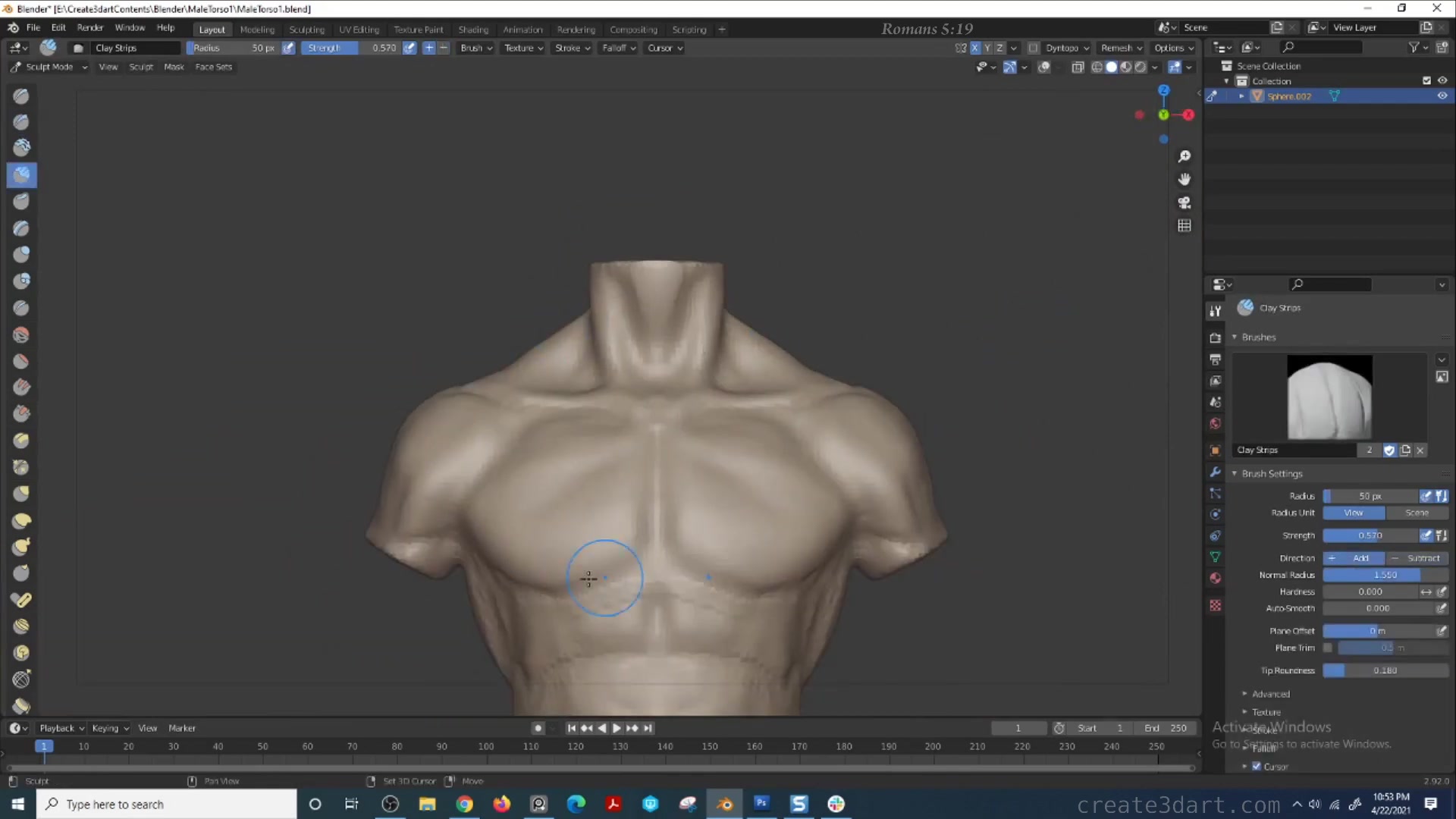Screen dimensions: 1456x819
Task: Open the Modifier Properties wrench tab
Action: click(1216, 471)
